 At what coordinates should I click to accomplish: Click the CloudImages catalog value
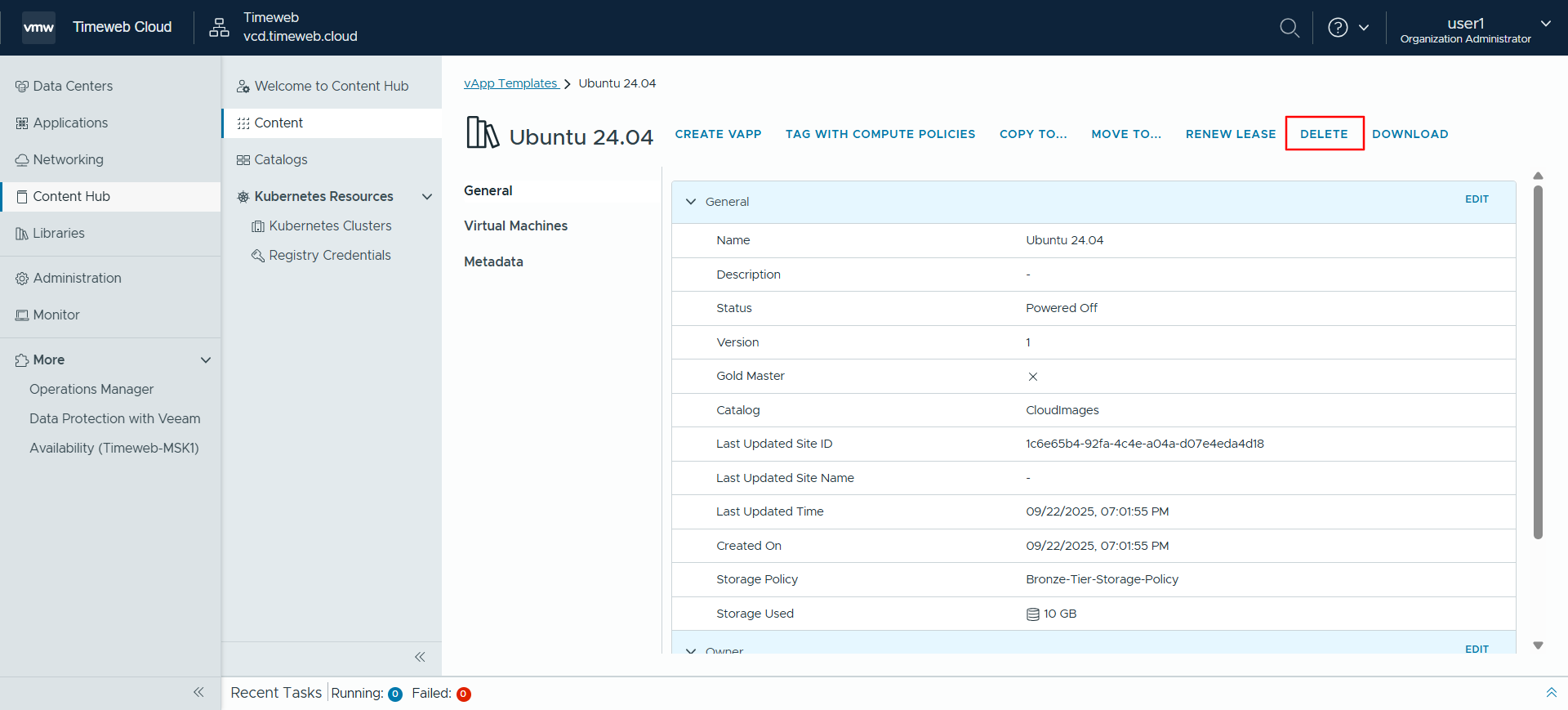click(x=1062, y=410)
